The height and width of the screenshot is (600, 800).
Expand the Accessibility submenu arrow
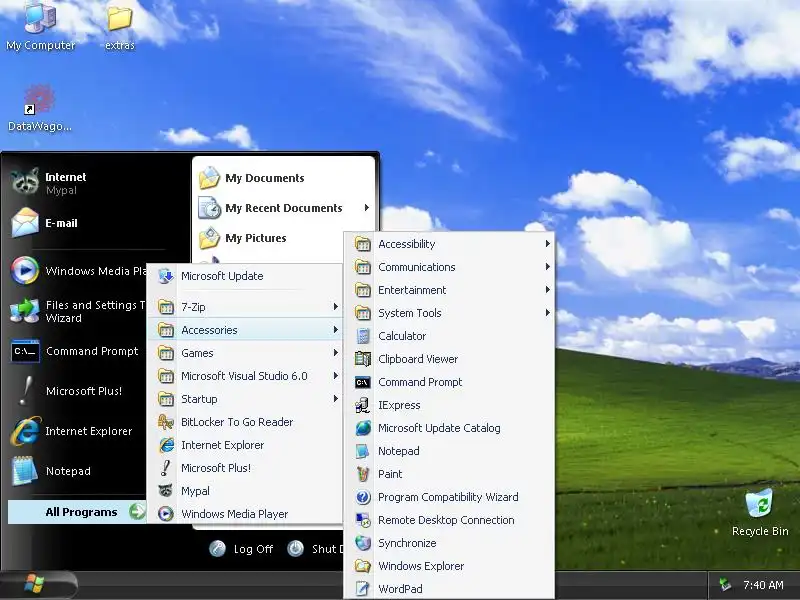[x=547, y=243]
